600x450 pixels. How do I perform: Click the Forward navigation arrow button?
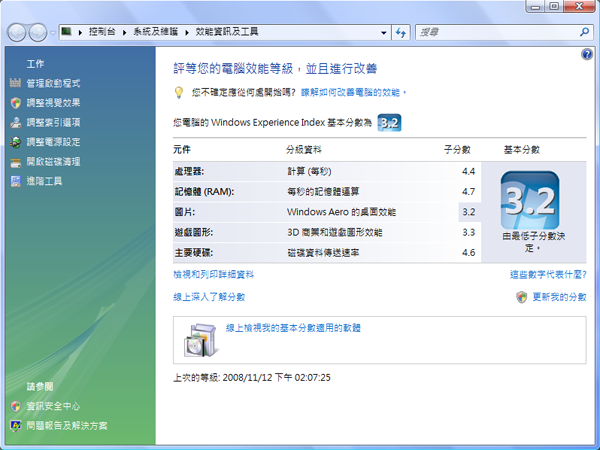click(38, 33)
